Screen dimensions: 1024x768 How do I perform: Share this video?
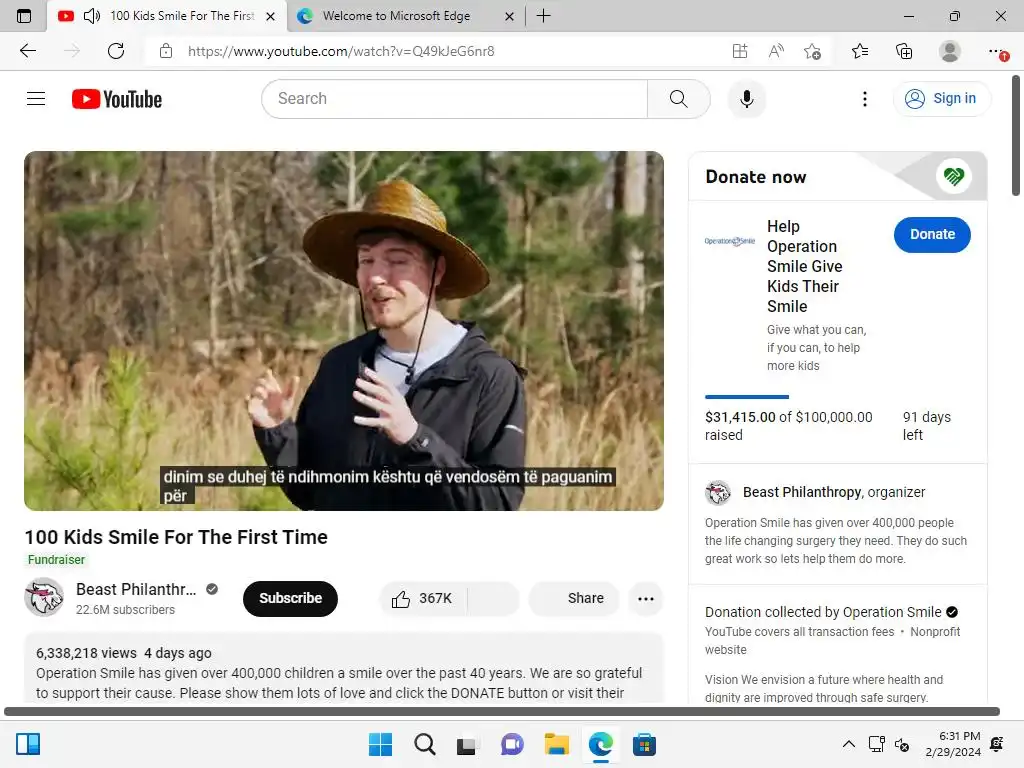(573, 598)
